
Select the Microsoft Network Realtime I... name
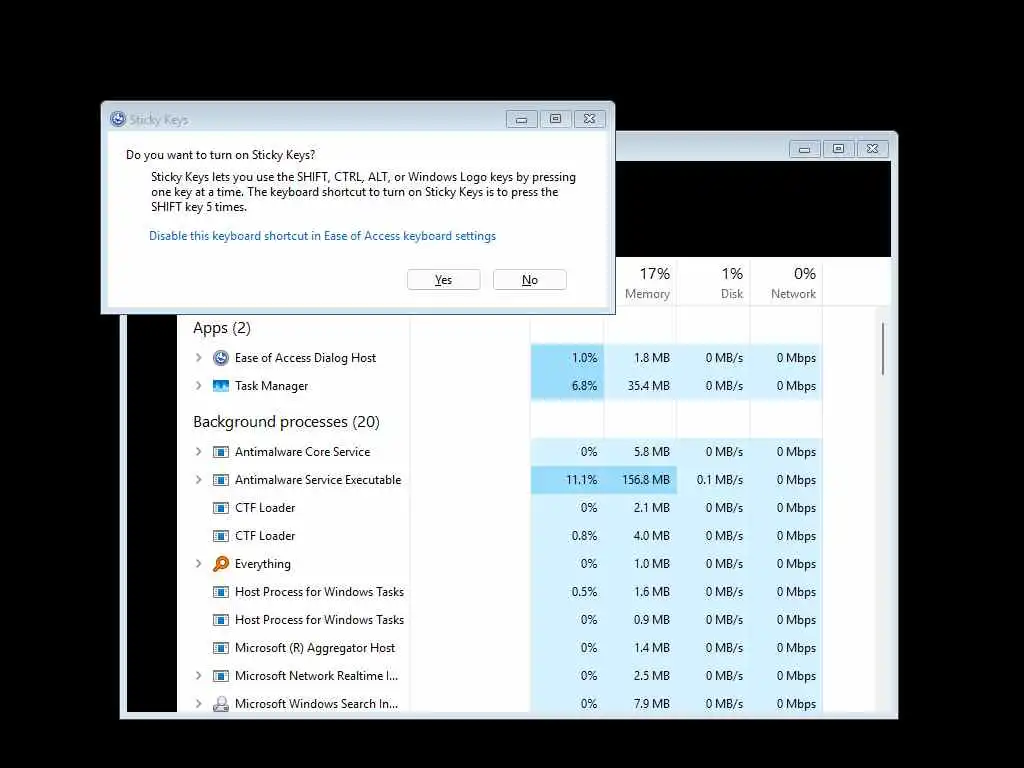pos(316,676)
